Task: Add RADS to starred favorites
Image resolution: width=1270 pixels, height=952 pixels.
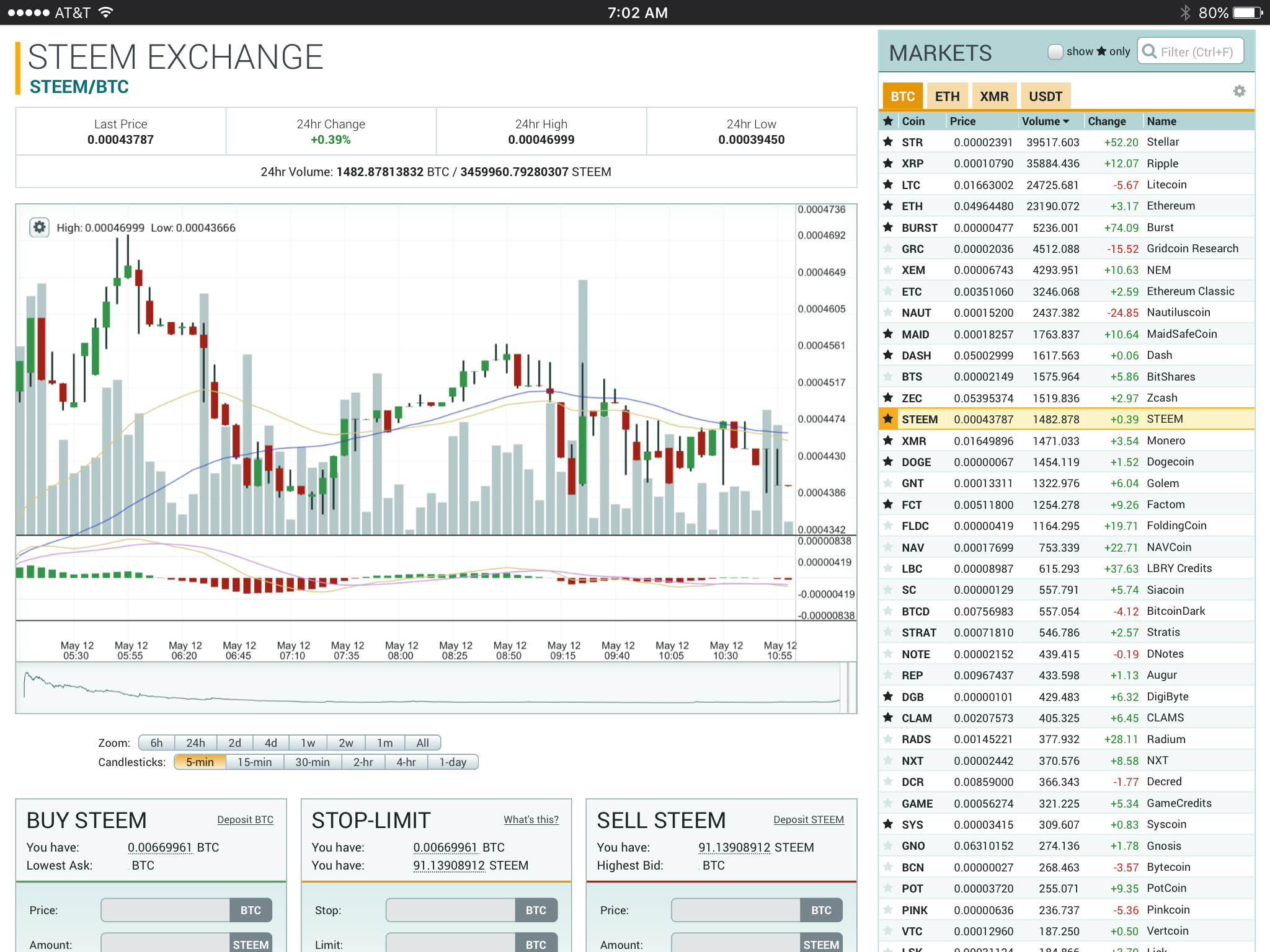Action: [888, 739]
